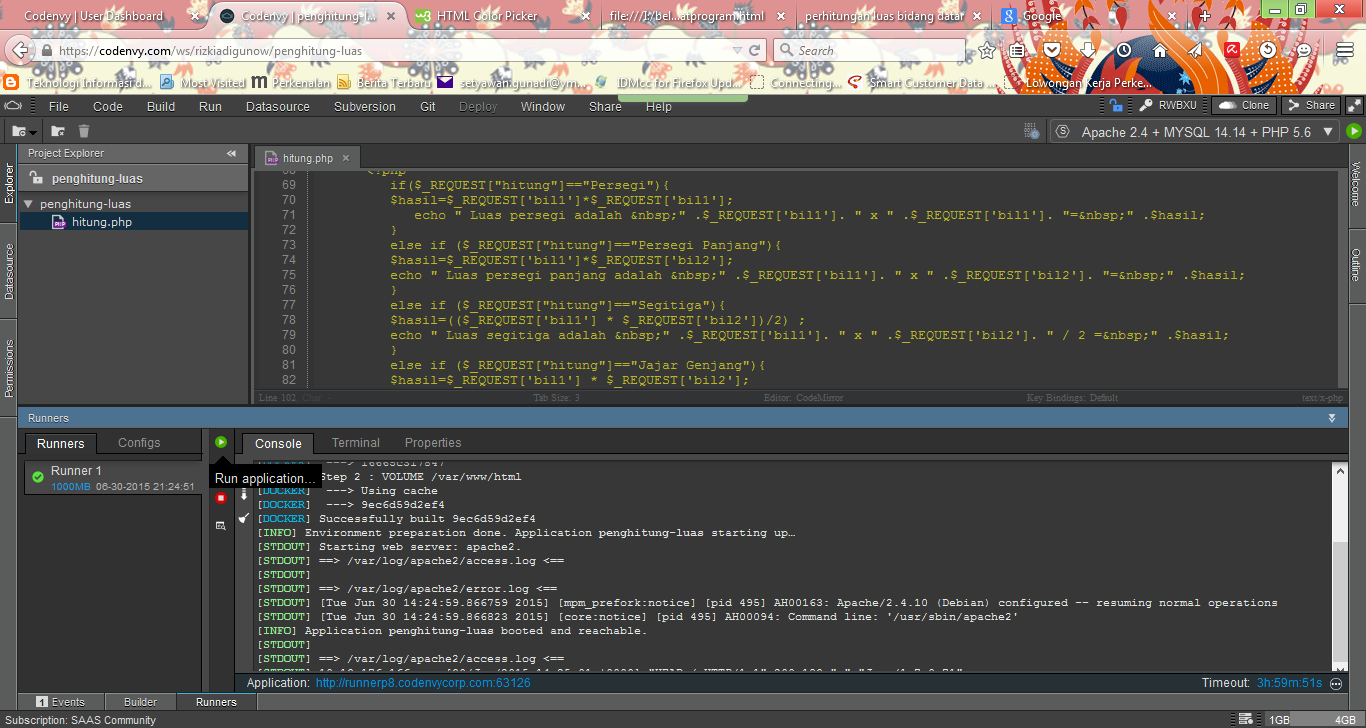Switch to the Terminal tab

[355, 442]
